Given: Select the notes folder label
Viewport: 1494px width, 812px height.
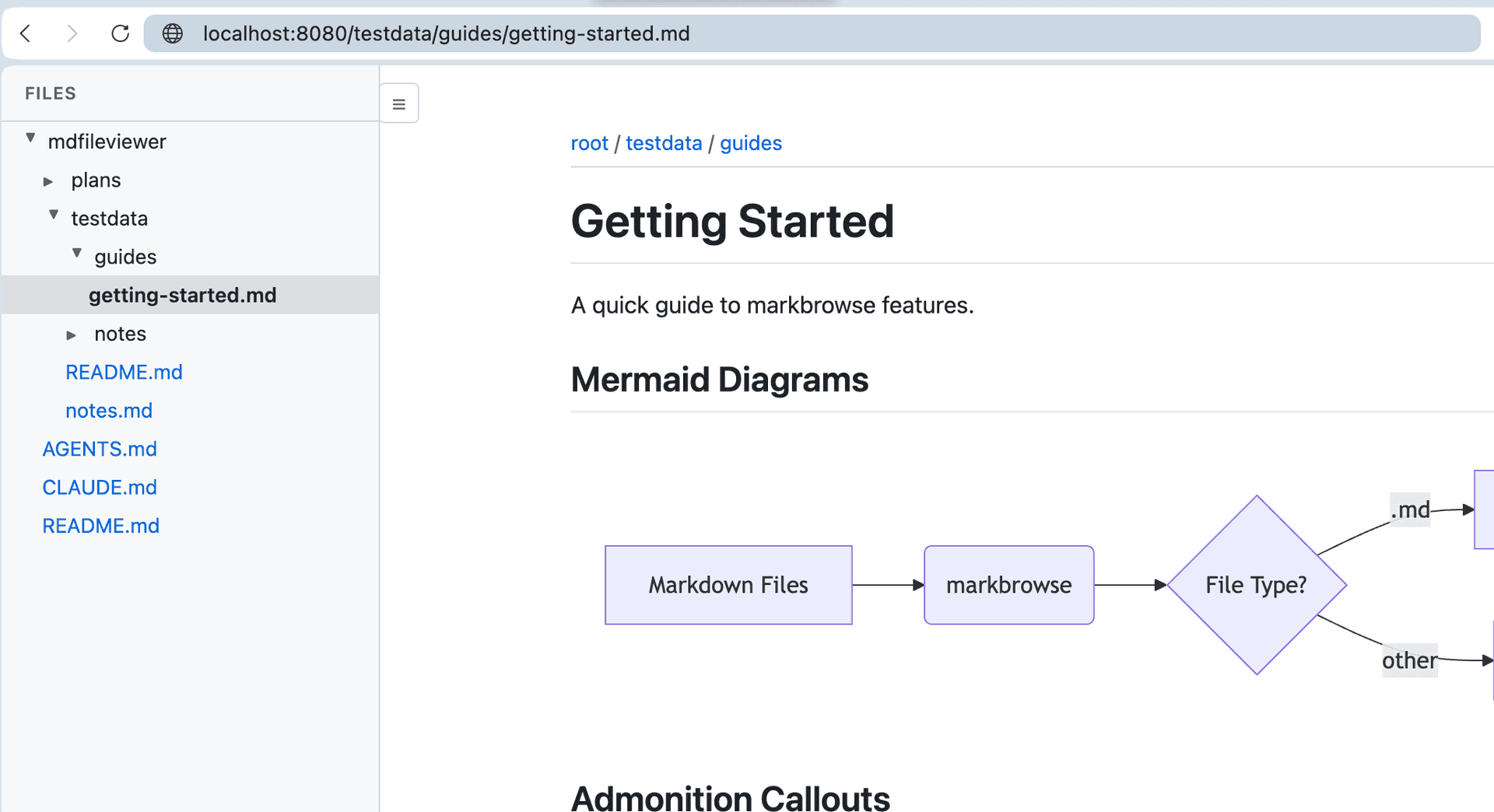Looking at the screenshot, I should click(120, 334).
